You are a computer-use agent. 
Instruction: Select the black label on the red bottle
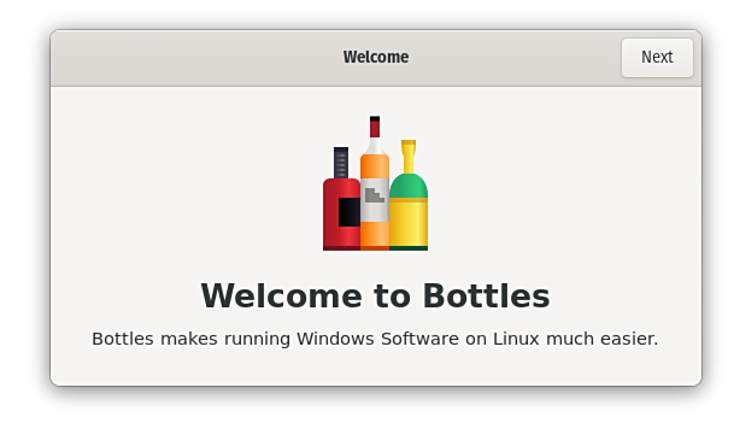pyautogui.click(x=348, y=212)
